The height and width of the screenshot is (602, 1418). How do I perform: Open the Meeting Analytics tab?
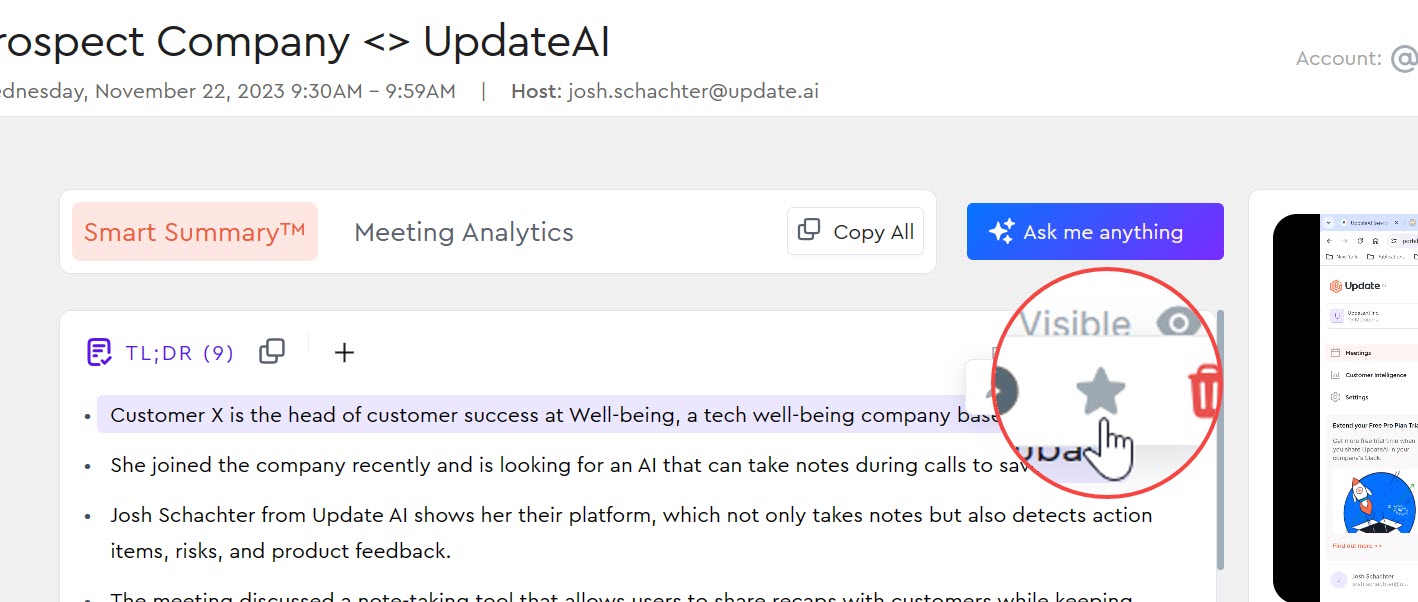(x=464, y=232)
